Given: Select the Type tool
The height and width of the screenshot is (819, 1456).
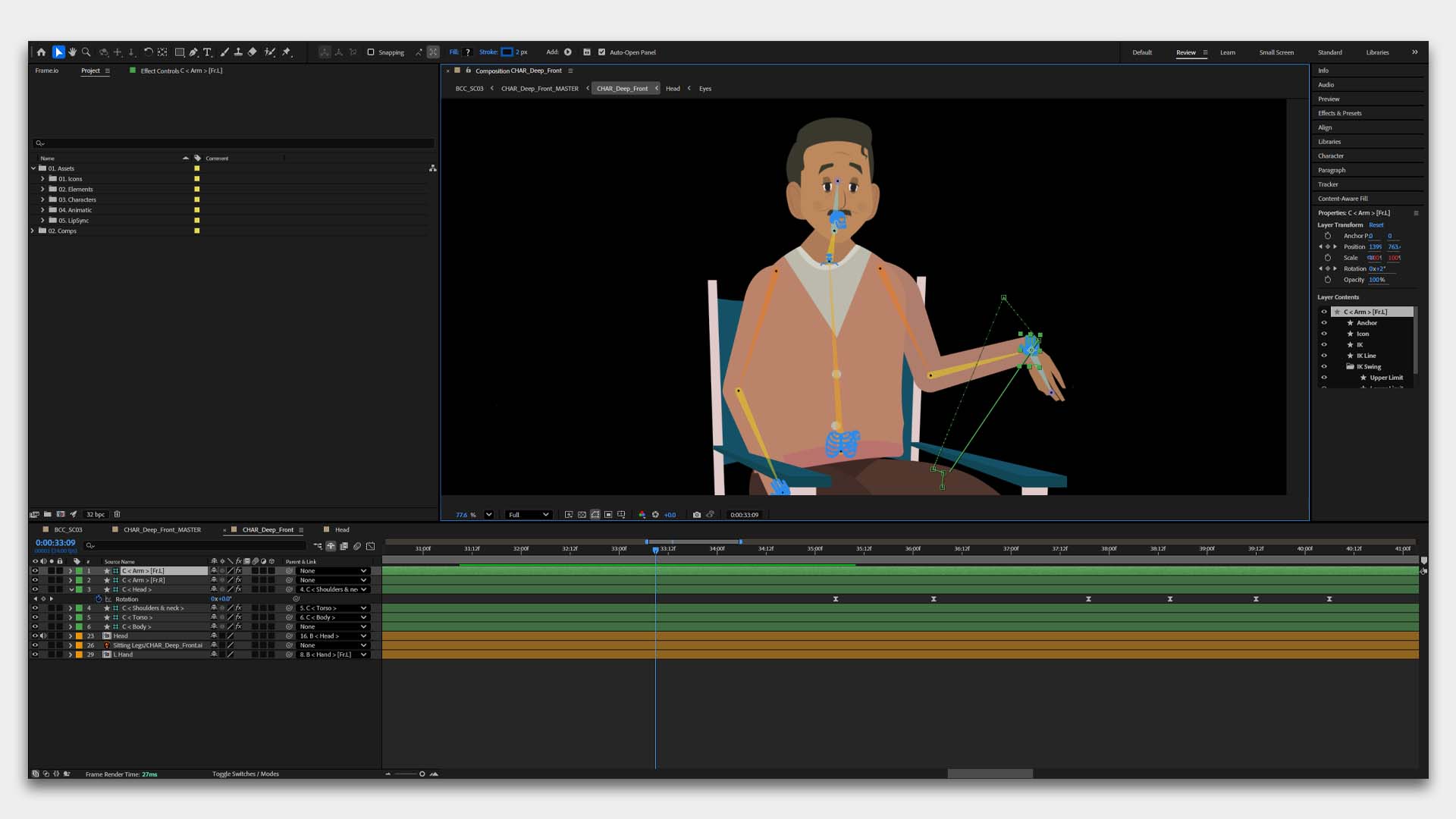Looking at the screenshot, I should coord(207,52).
